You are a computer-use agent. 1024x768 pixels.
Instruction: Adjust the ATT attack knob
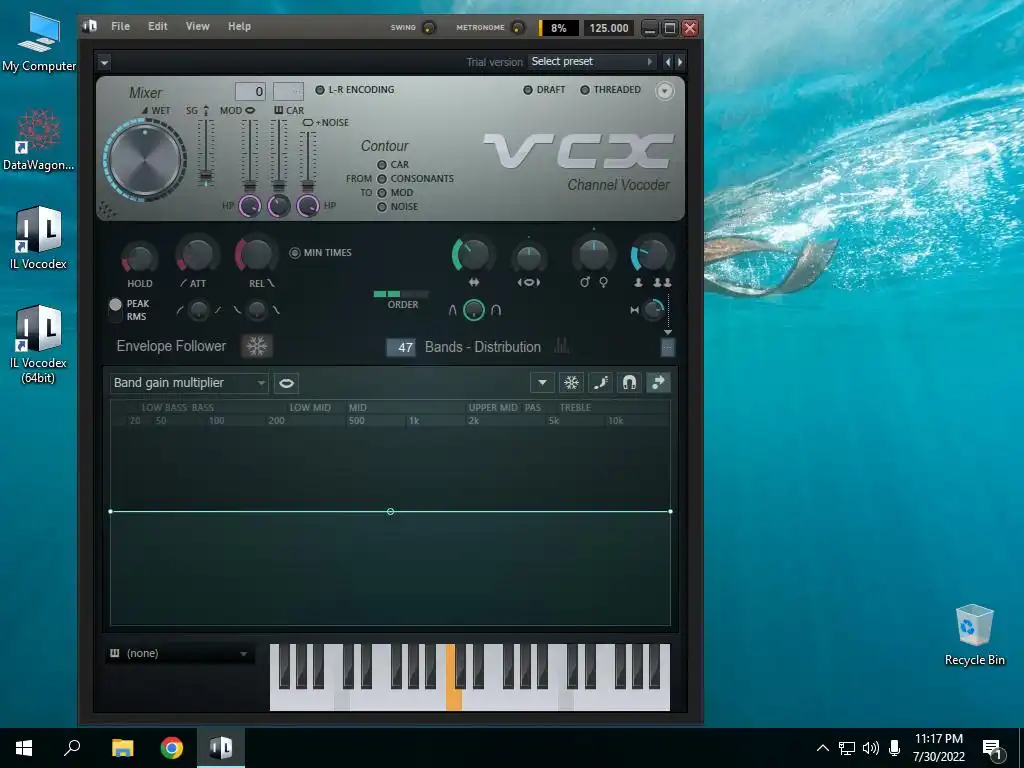click(197, 255)
